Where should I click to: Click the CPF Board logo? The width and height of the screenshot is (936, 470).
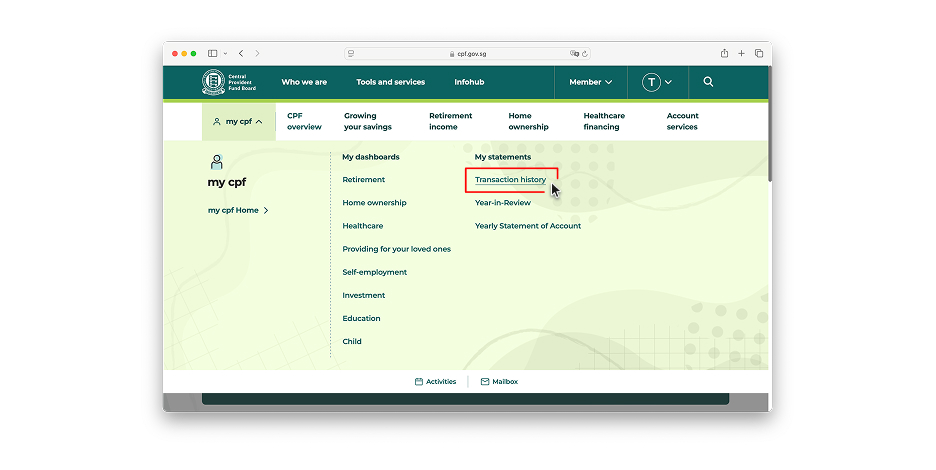tap(229, 82)
